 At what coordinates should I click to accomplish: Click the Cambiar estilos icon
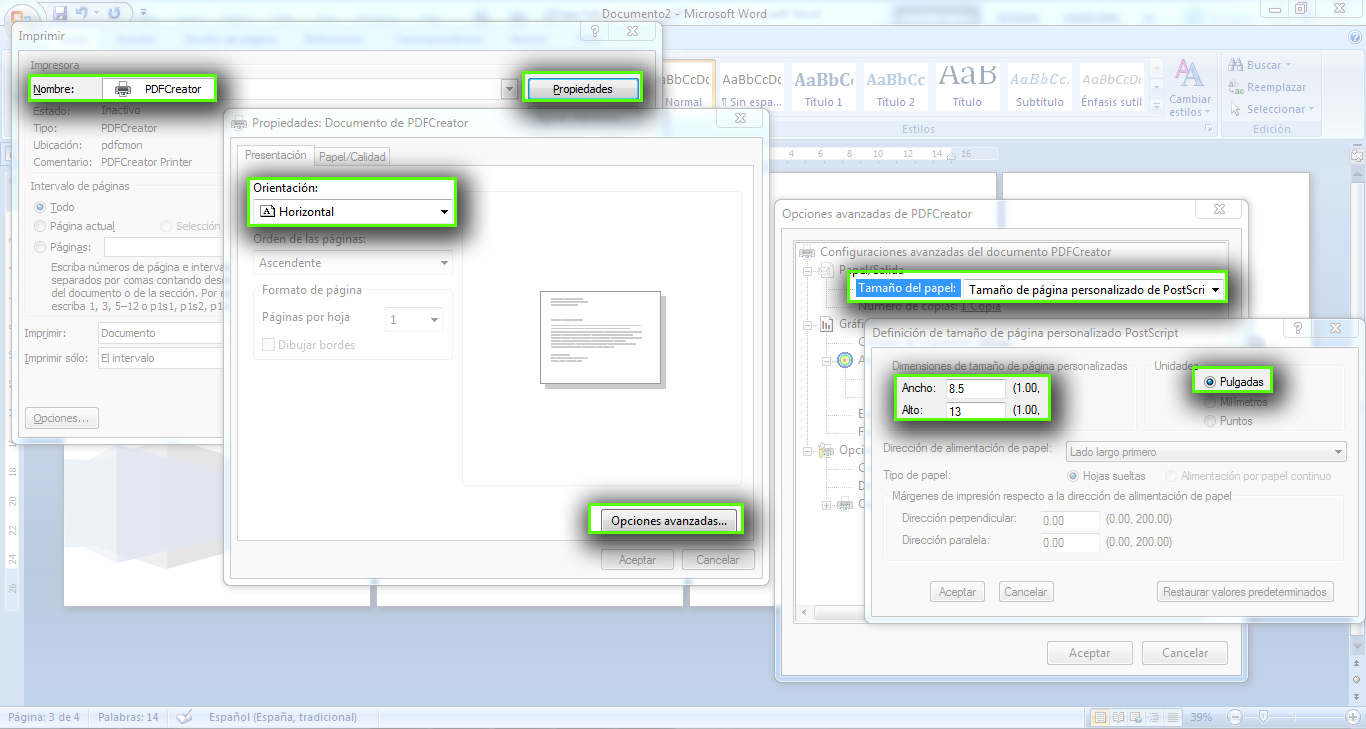click(1189, 74)
